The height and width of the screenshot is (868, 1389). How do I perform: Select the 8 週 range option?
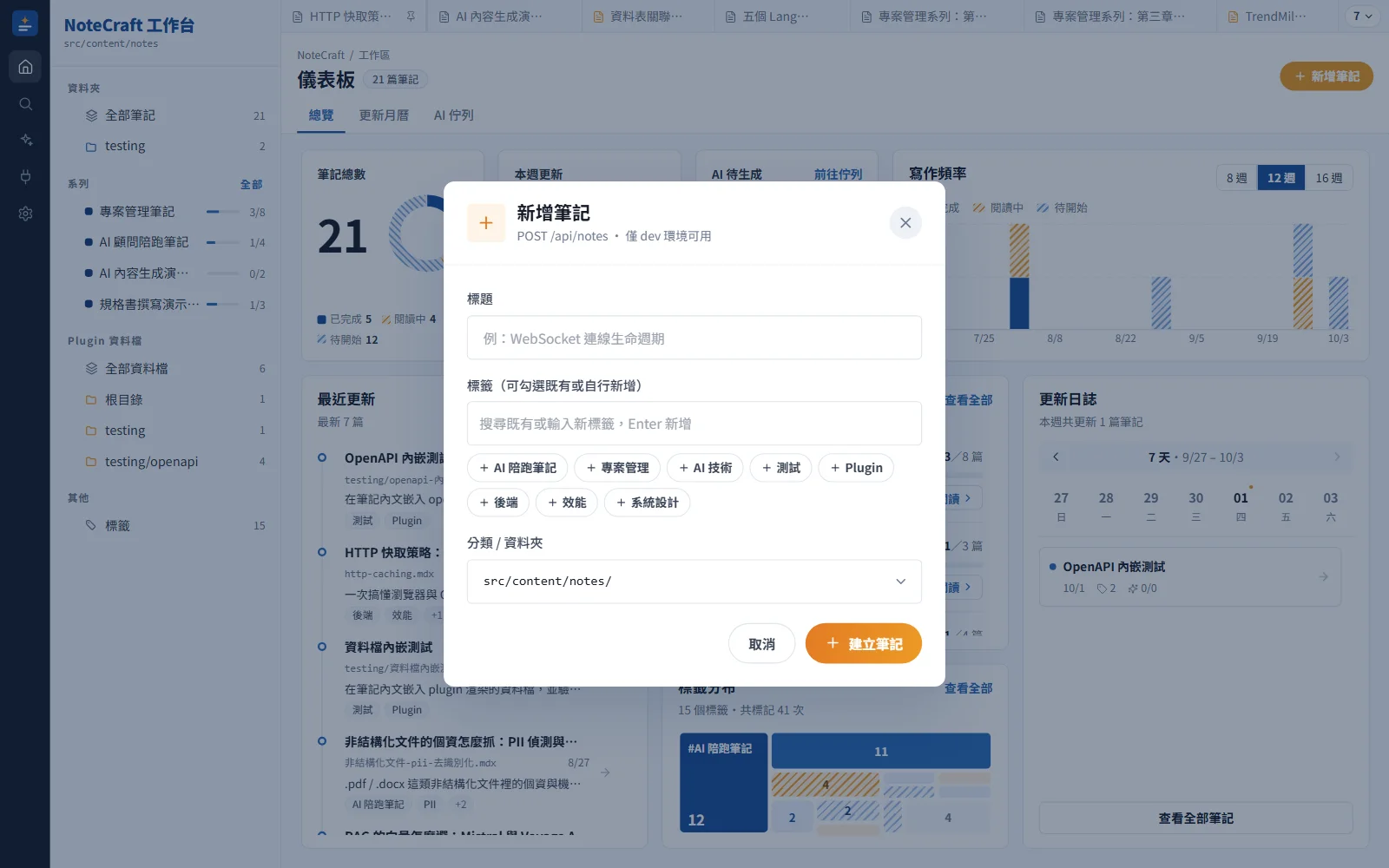pyautogui.click(x=1236, y=178)
